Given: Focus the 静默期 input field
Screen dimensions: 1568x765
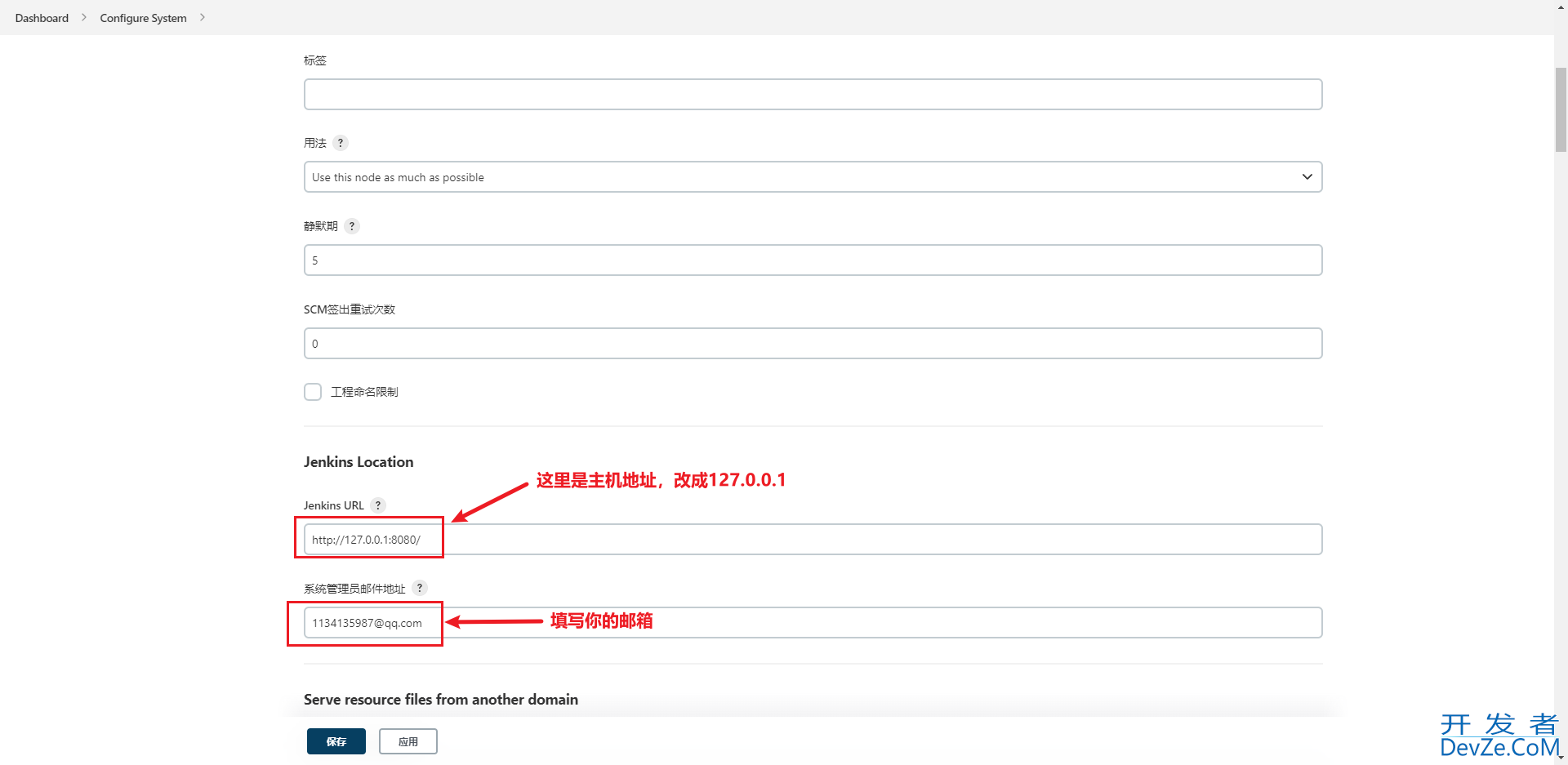Looking at the screenshot, I should coord(813,260).
